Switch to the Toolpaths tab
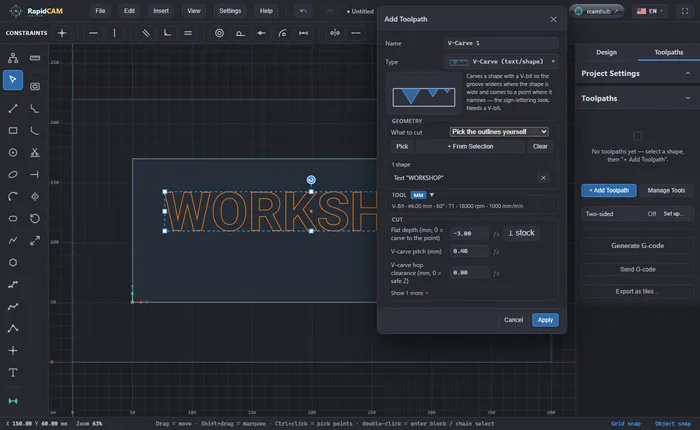700x430 pixels. coord(668,52)
